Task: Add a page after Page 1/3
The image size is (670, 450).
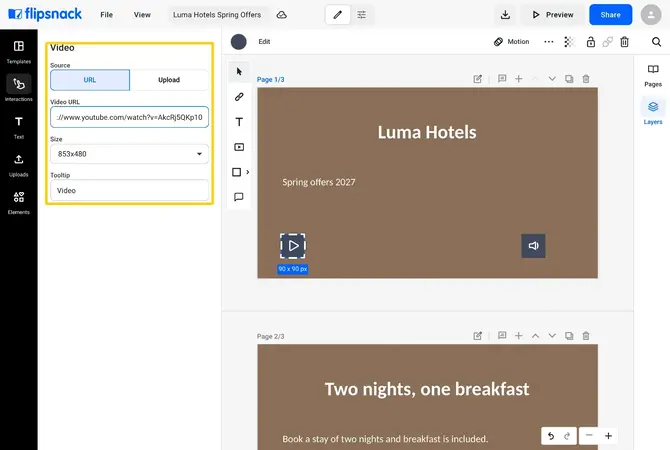Action: (518, 79)
